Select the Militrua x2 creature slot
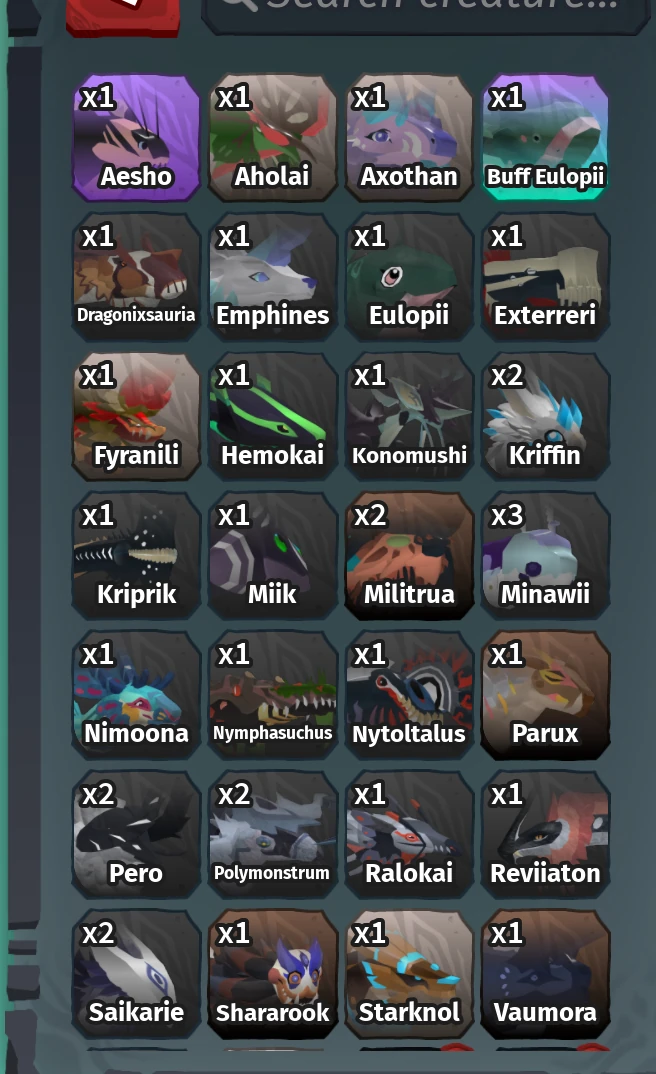This screenshot has width=656, height=1074. tap(409, 555)
